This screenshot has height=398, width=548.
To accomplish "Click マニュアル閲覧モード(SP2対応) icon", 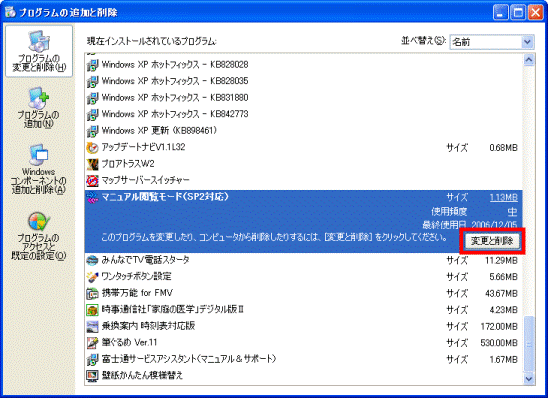I will tap(92, 197).
